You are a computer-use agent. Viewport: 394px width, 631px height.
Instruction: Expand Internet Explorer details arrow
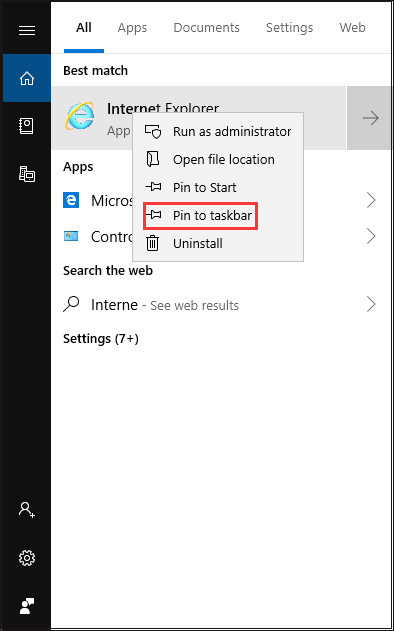pyautogui.click(x=370, y=118)
